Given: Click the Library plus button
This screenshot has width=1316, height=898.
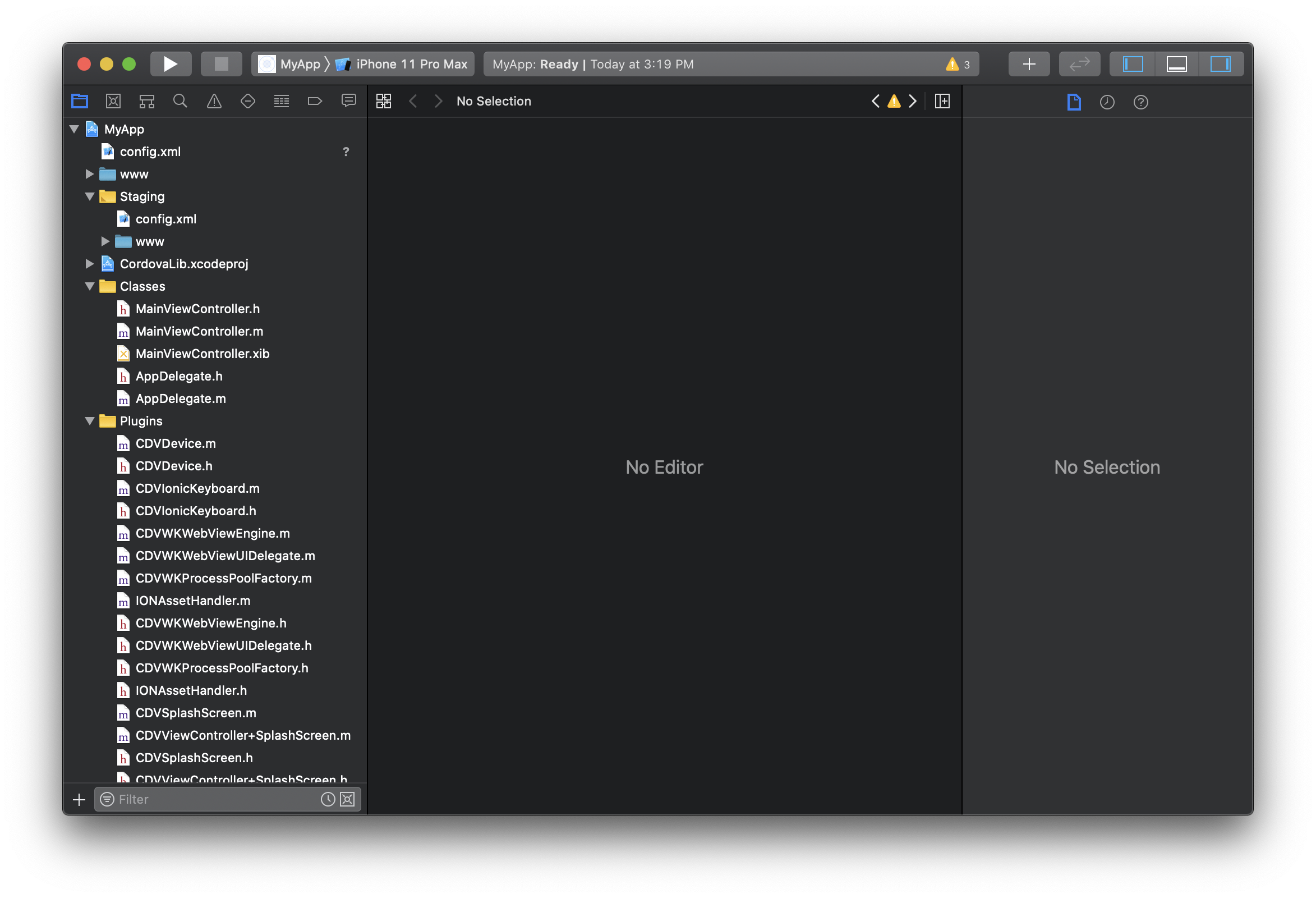Looking at the screenshot, I should 1028,64.
